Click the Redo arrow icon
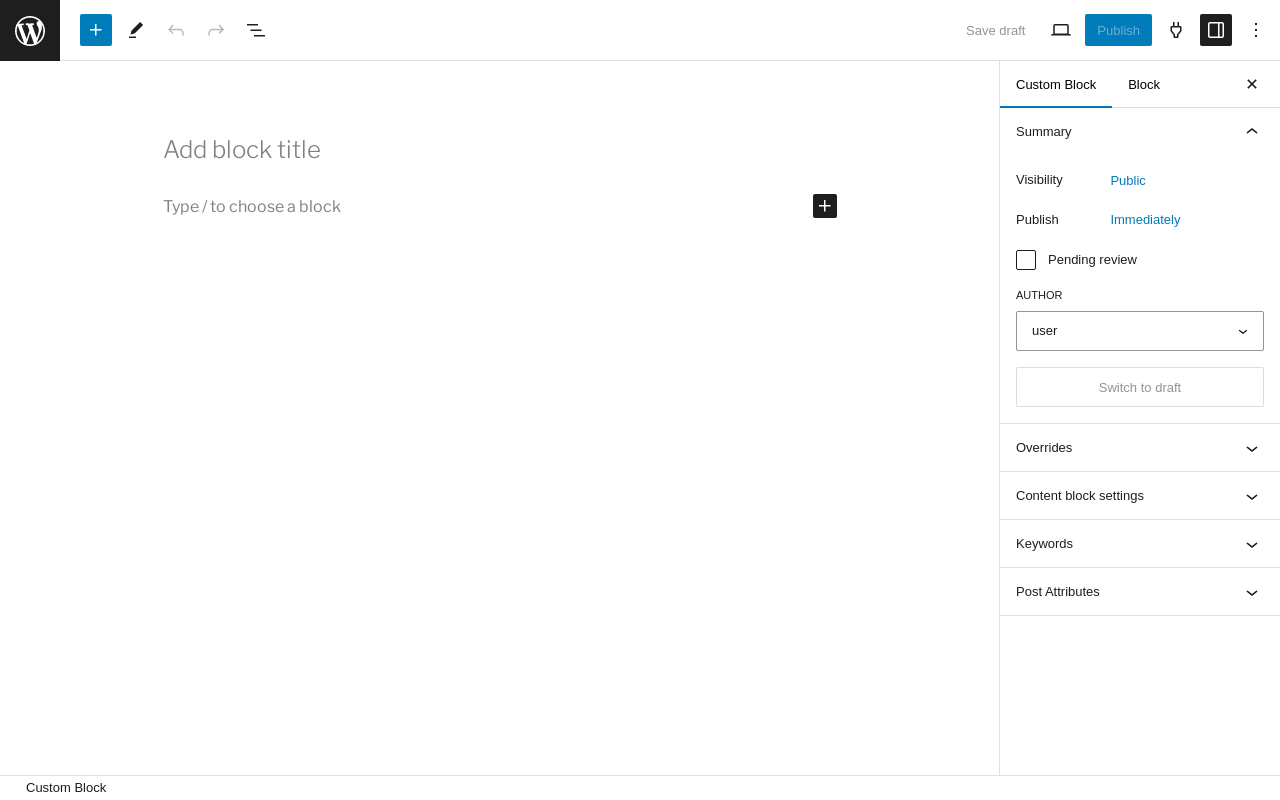 216,30
